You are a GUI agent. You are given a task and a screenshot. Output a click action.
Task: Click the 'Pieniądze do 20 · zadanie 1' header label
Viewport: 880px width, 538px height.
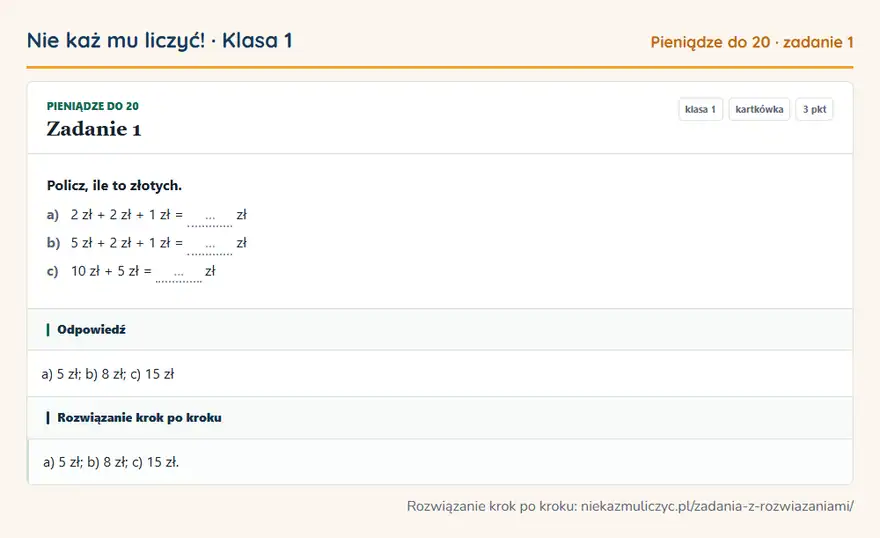751,43
